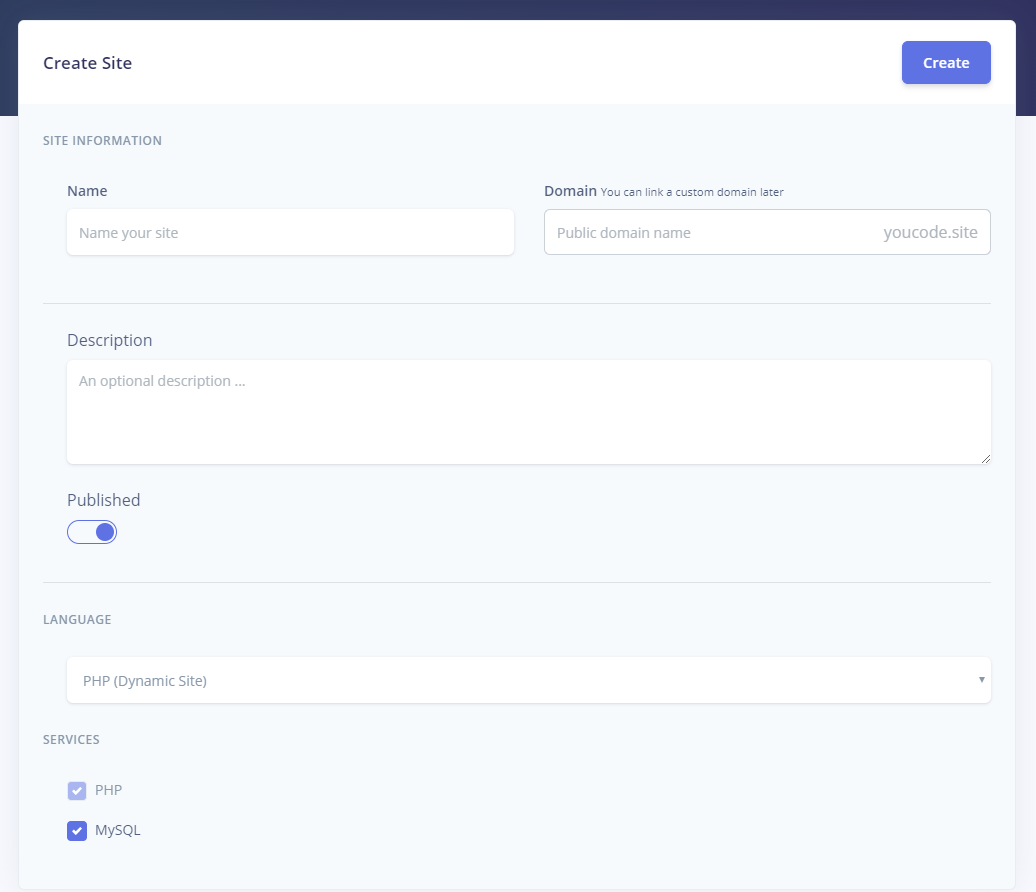Image resolution: width=1036 pixels, height=892 pixels.
Task: Uncheck the MySQL service
Action: [77, 830]
